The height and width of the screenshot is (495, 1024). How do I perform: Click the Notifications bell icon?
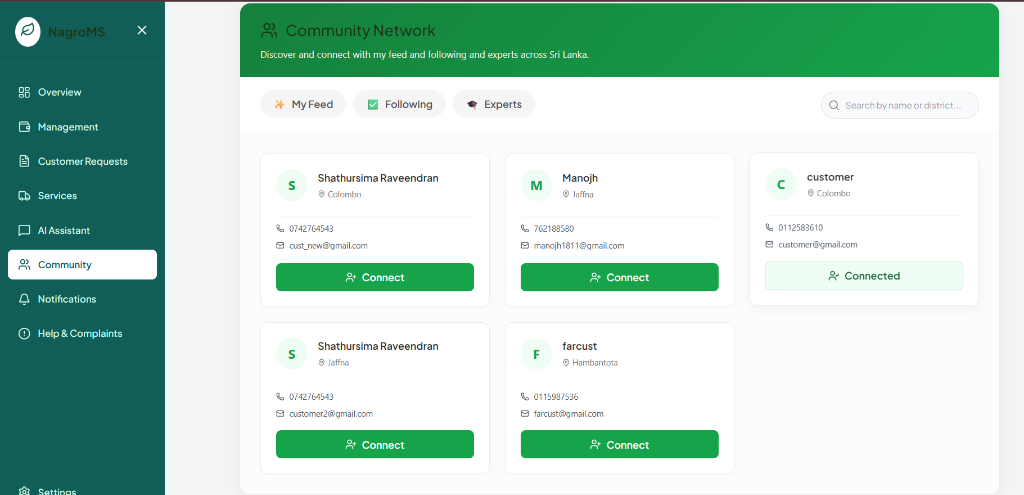pos(24,299)
